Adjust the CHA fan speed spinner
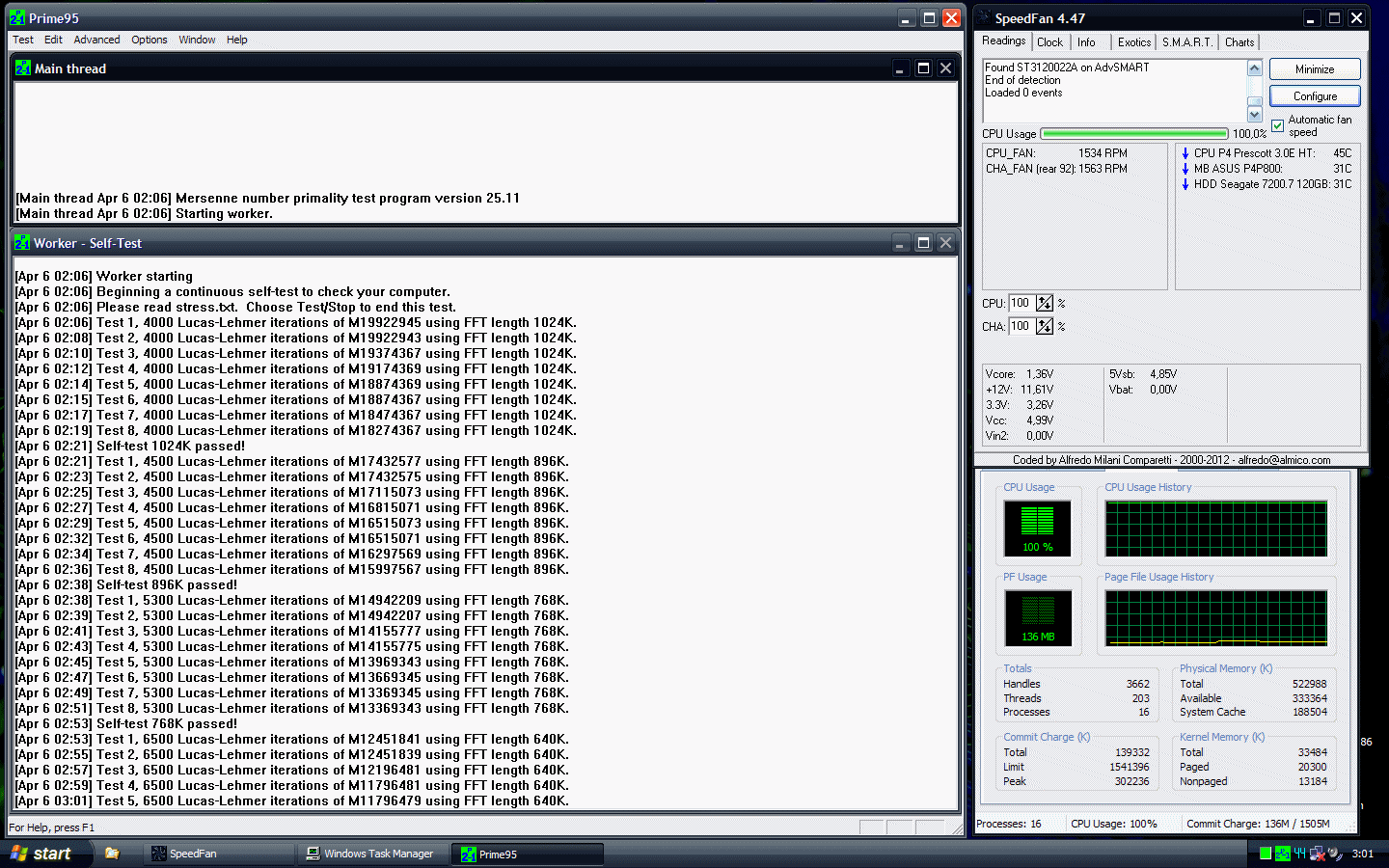Viewport: 1389px width, 868px height. [x=1045, y=327]
